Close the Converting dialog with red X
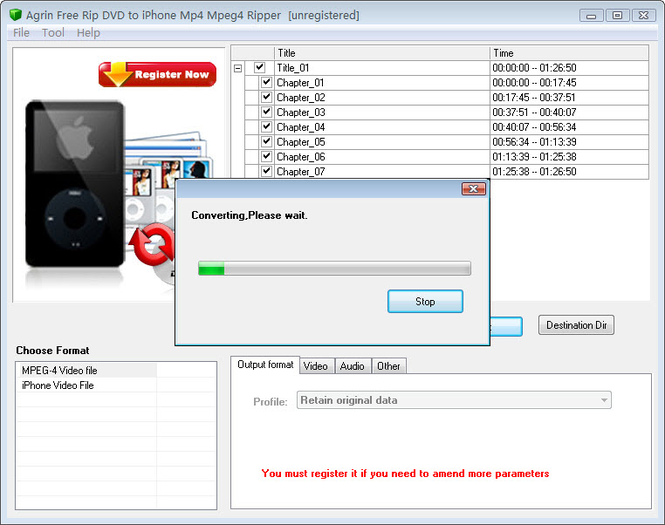This screenshot has height=525, width=665. tap(473, 189)
